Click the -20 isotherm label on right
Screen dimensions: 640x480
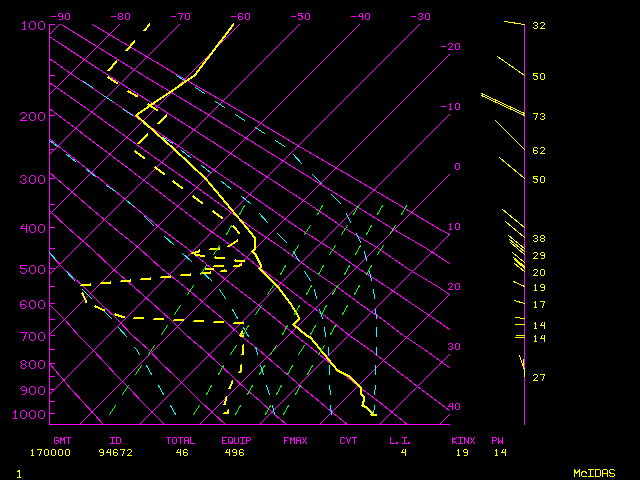[x=451, y=47]
